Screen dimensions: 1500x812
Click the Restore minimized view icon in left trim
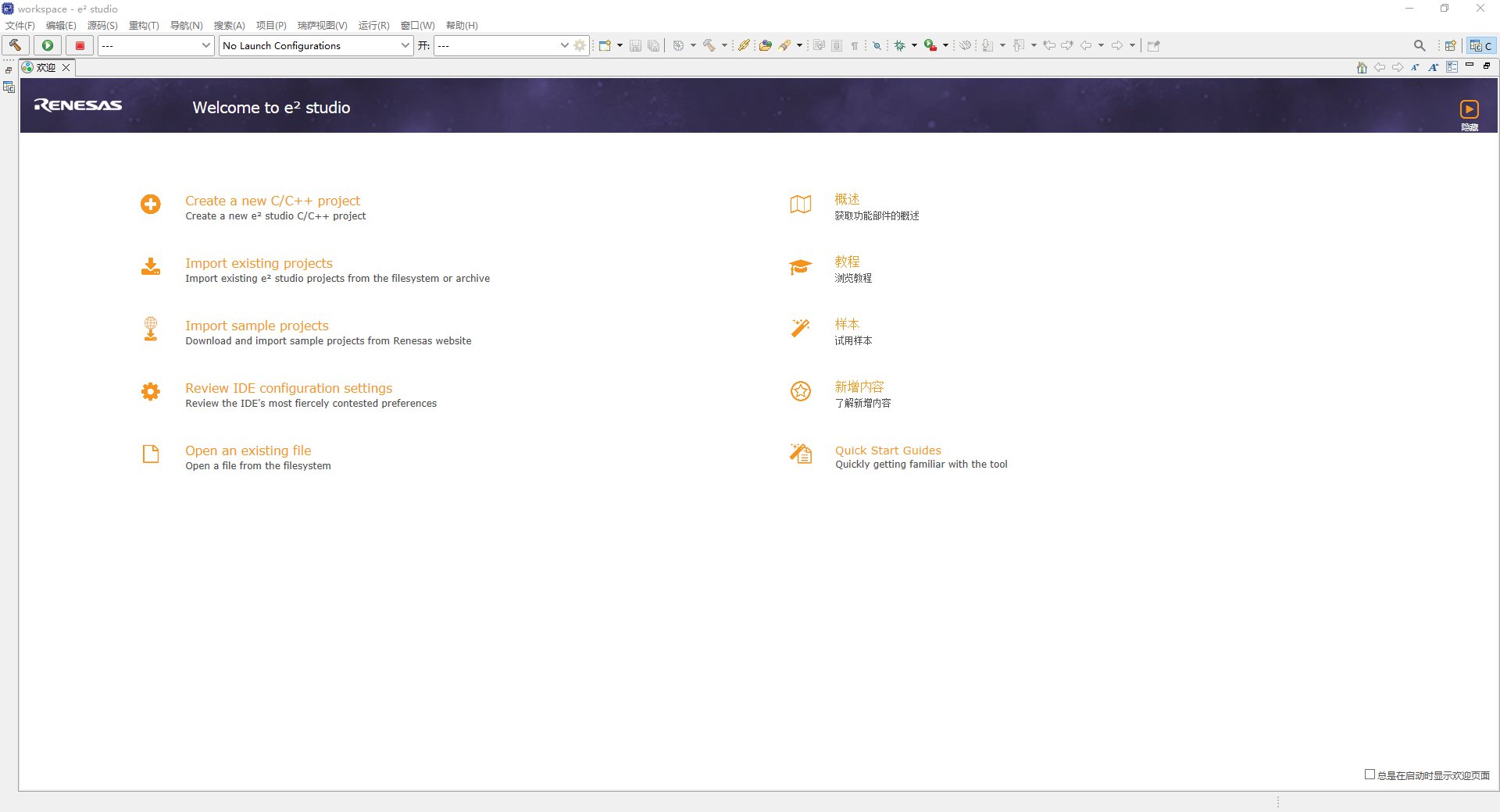pyautogui.click(x=9, y=70)
